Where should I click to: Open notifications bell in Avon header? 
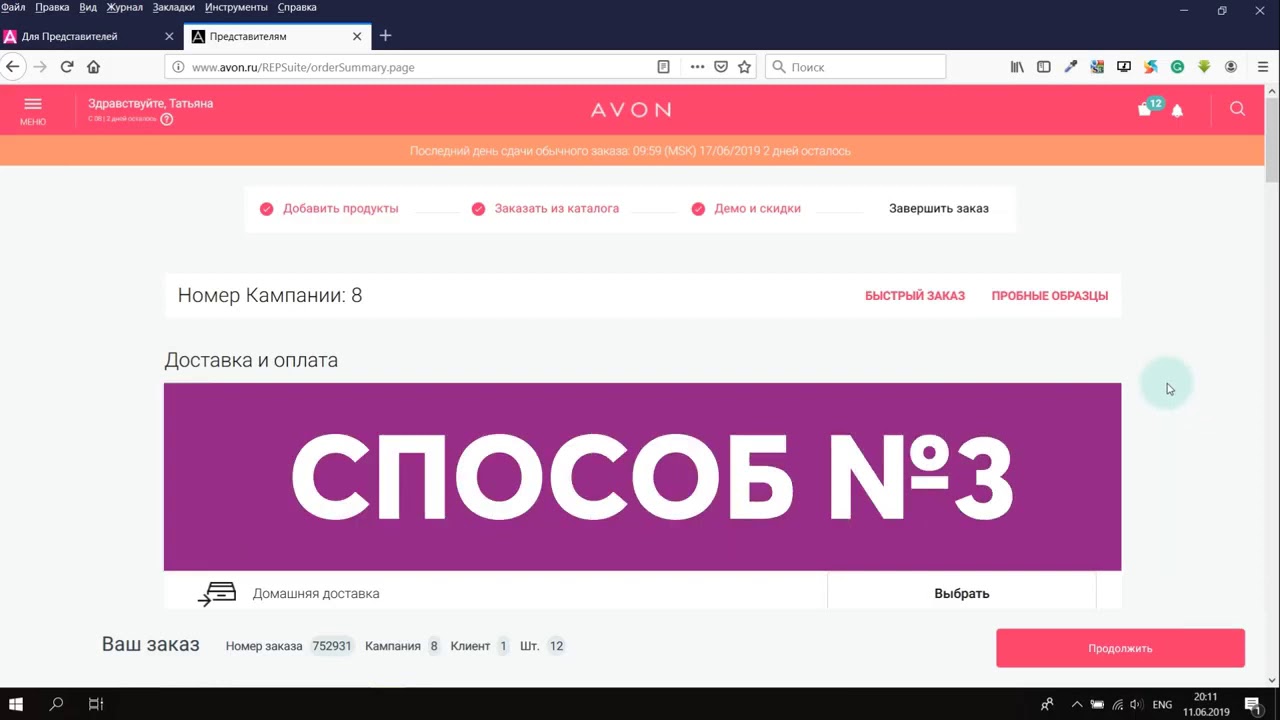[1177, 110]
